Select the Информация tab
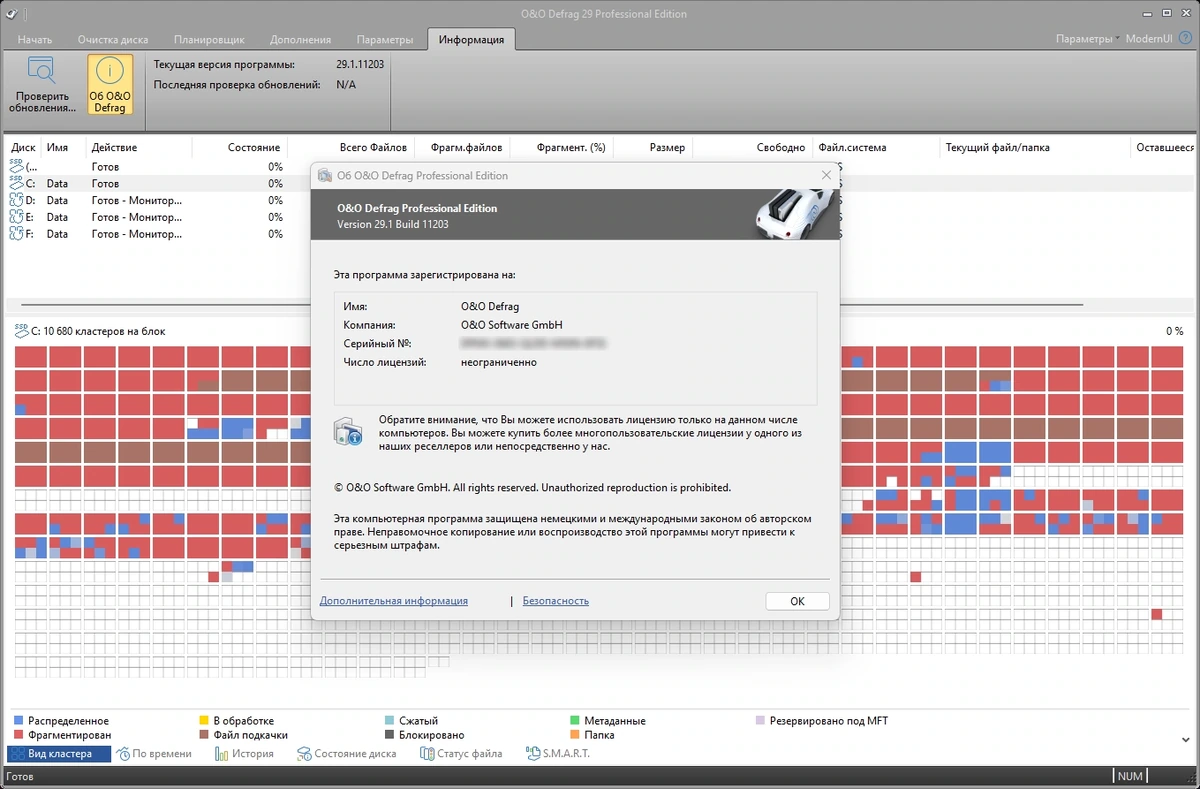This screenshot has height=789, width=1200. (x=471, y=40)
